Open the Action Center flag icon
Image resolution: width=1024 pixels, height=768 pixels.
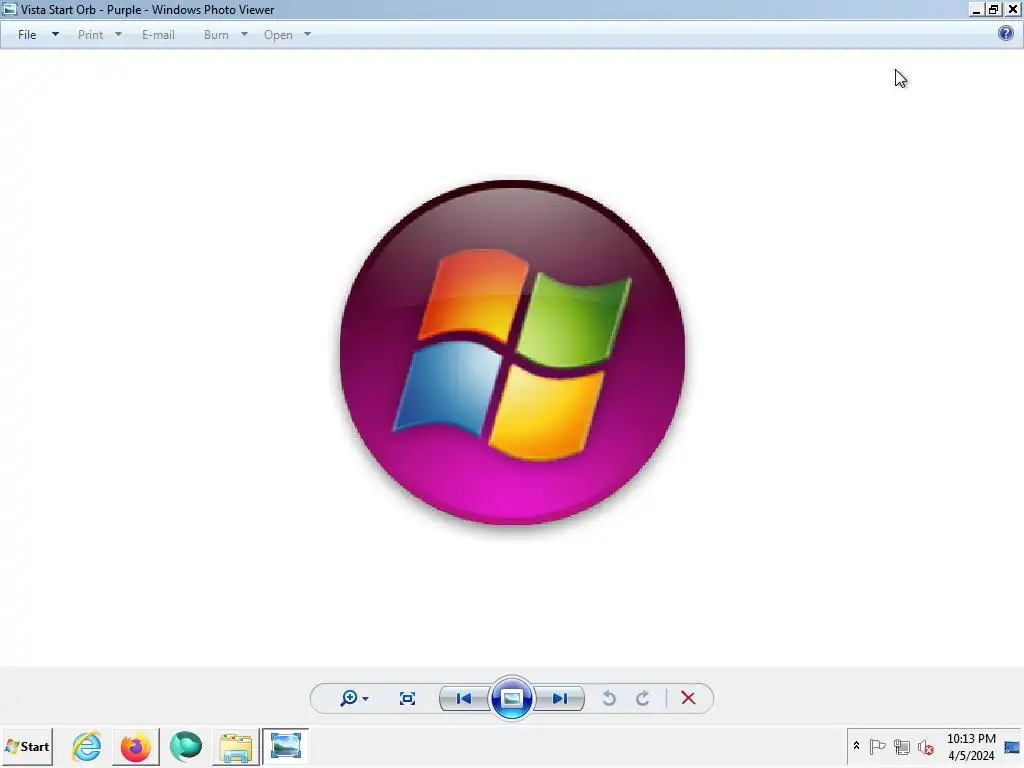tap(877, 746)
